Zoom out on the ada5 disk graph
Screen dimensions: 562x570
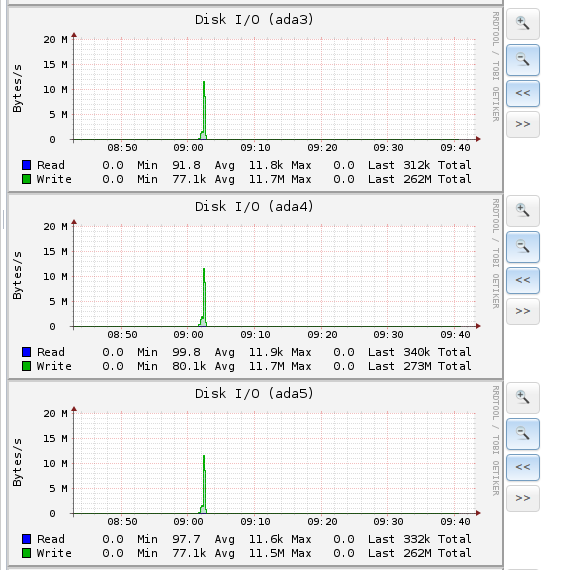coord(523,434)
